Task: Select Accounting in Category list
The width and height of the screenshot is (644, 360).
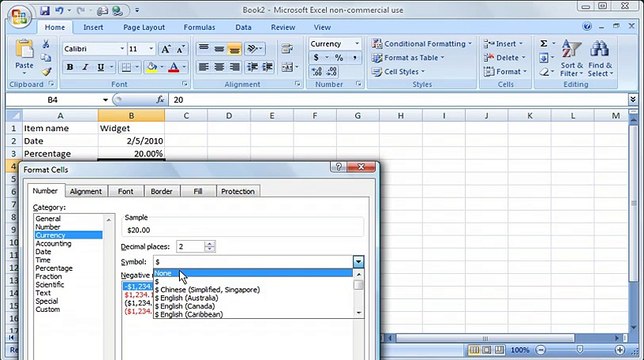Action: click(x=53, y=243)
